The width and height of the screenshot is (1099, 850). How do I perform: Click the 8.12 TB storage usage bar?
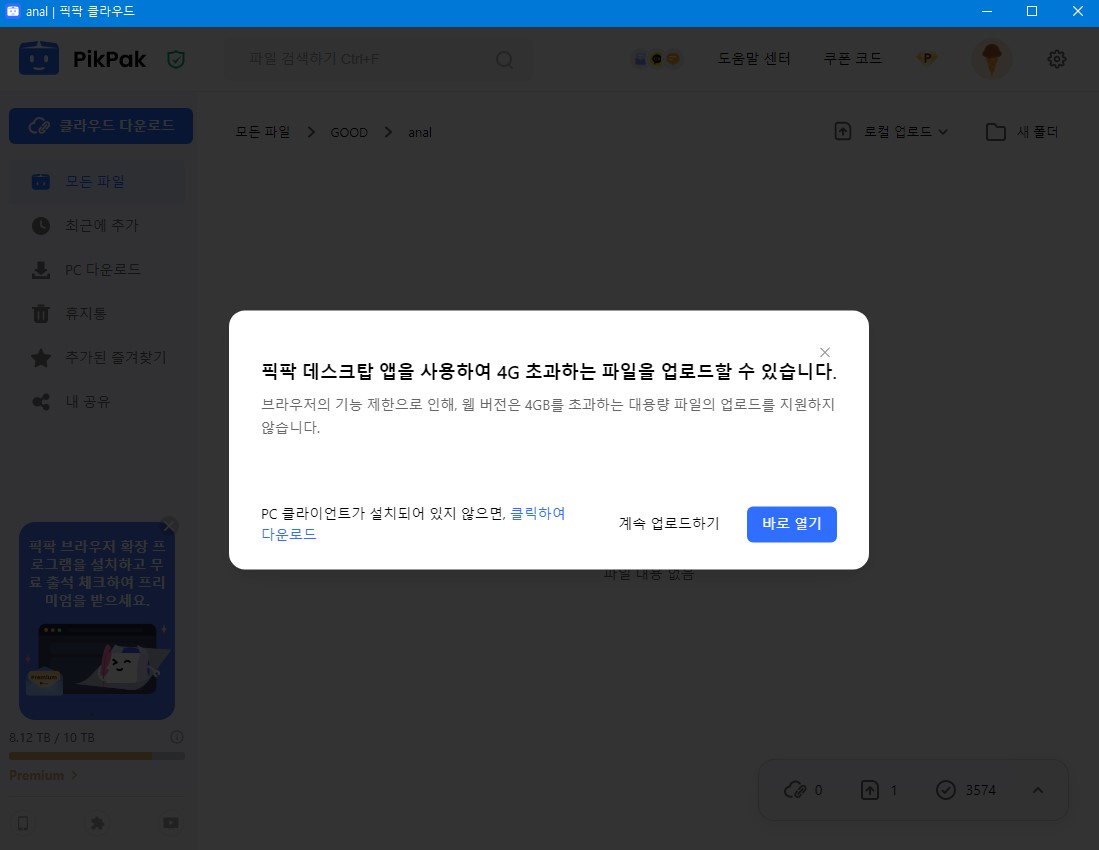click(97, 756)
